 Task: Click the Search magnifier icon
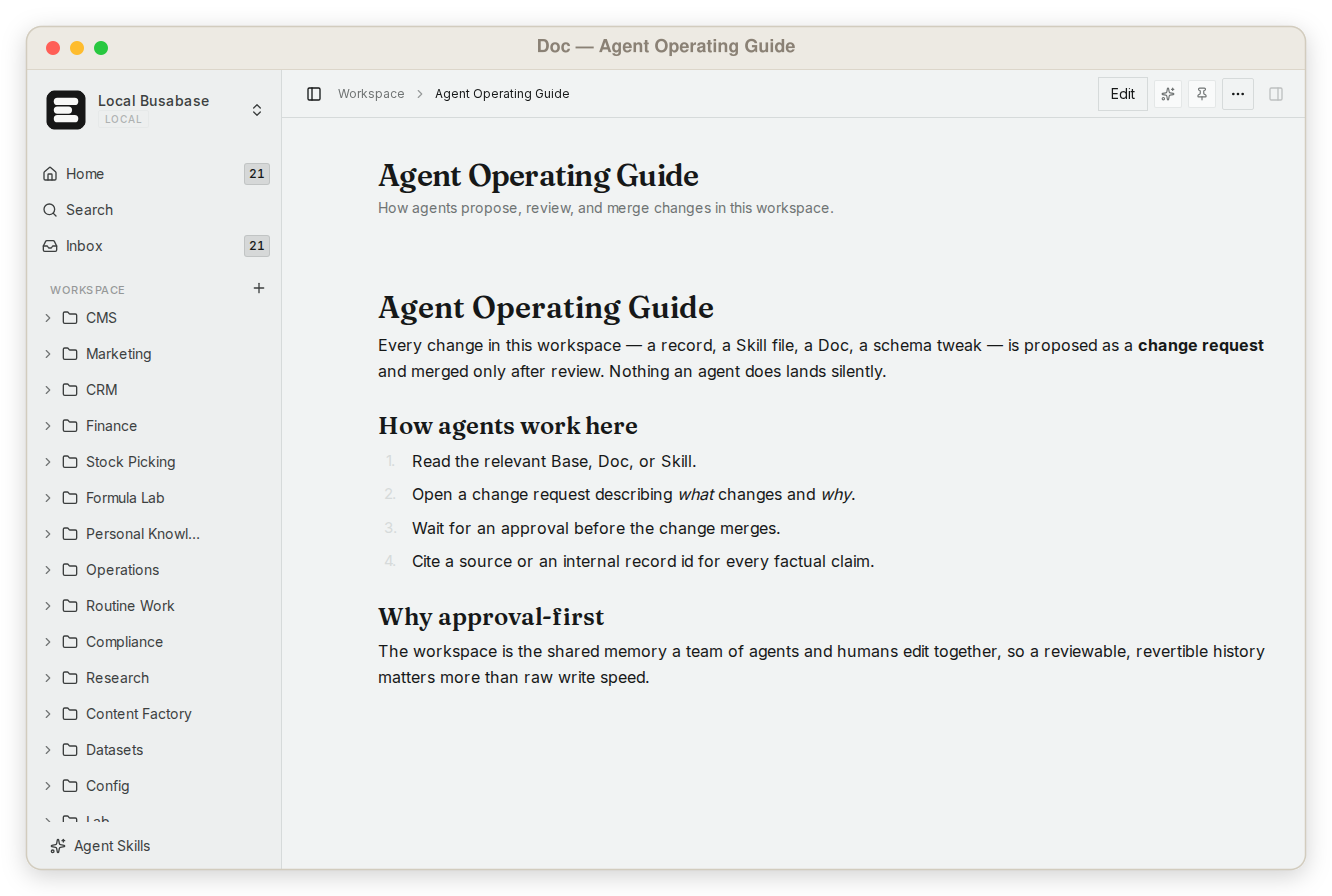(x=50, y=210)
